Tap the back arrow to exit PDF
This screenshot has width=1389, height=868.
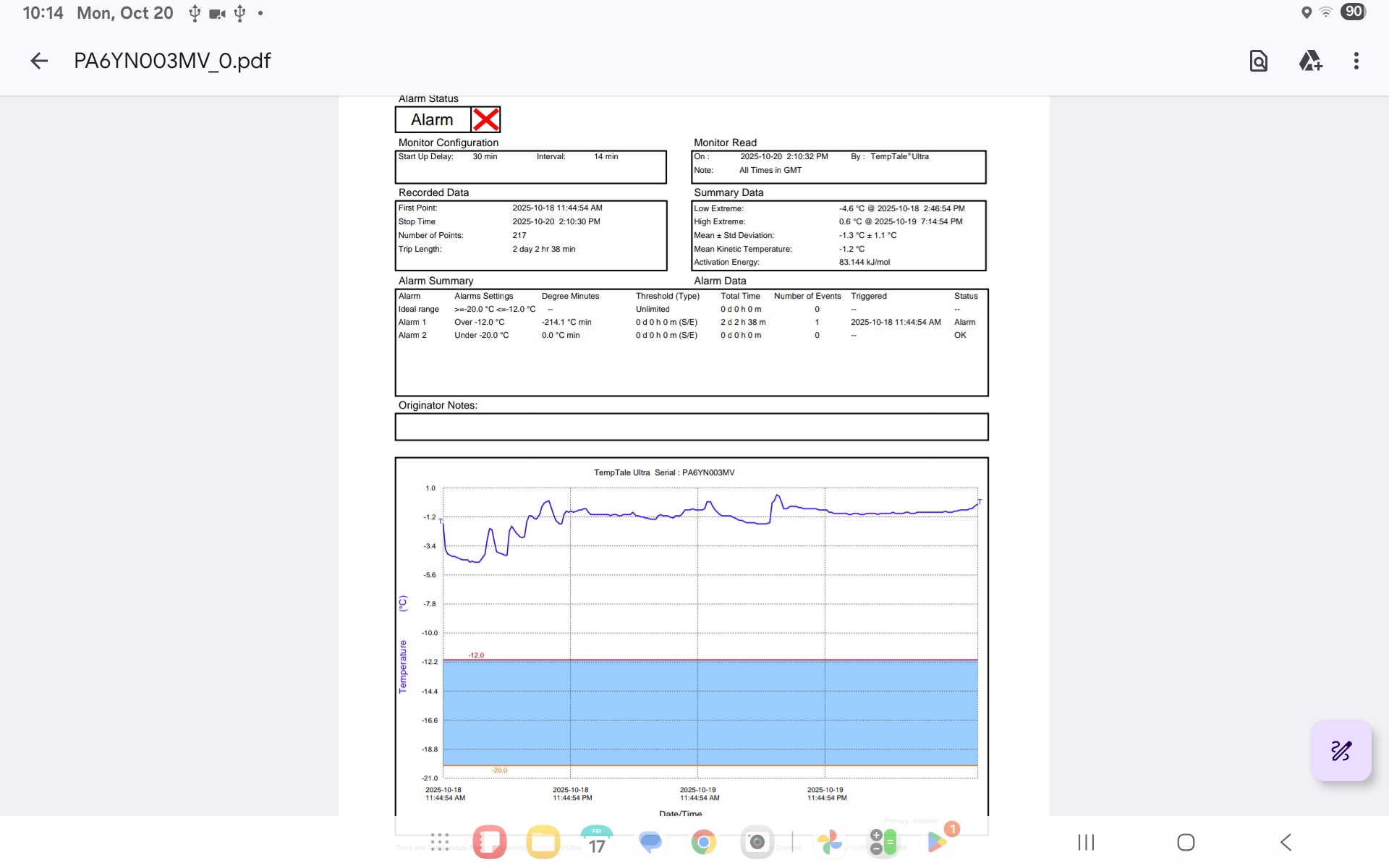[39, 61]
